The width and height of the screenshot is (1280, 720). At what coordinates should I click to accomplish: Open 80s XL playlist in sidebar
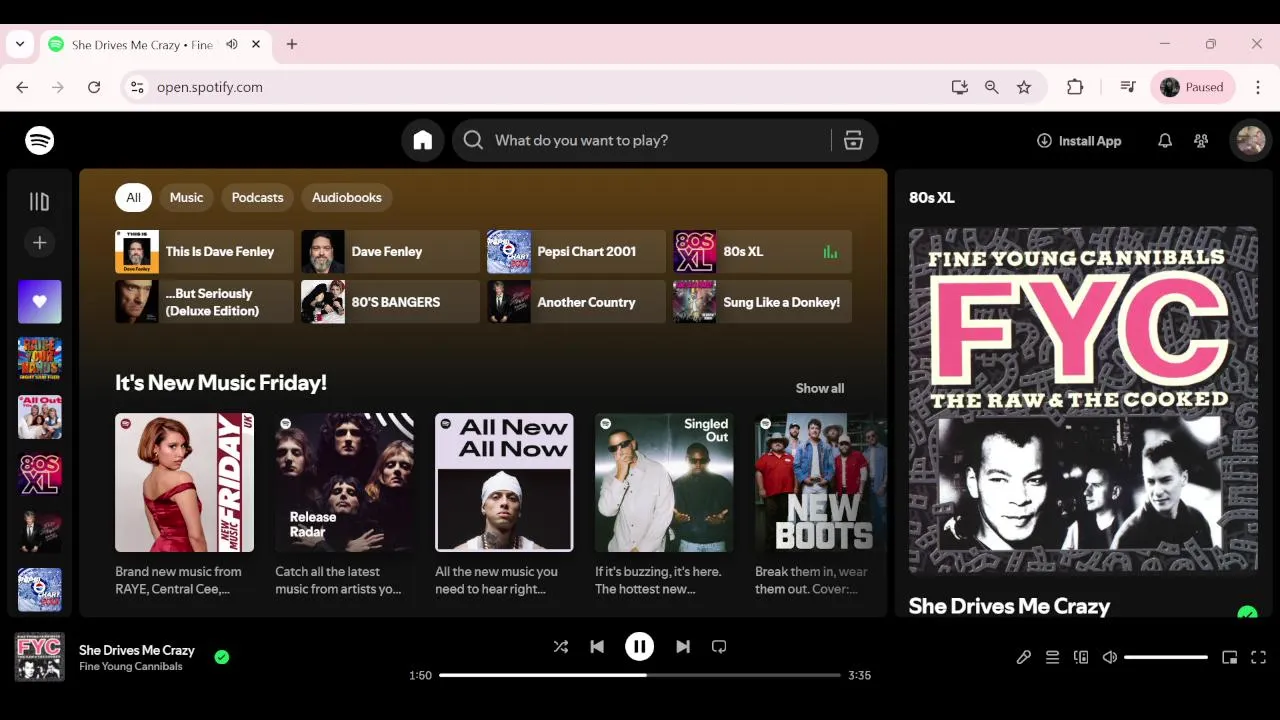40,474
